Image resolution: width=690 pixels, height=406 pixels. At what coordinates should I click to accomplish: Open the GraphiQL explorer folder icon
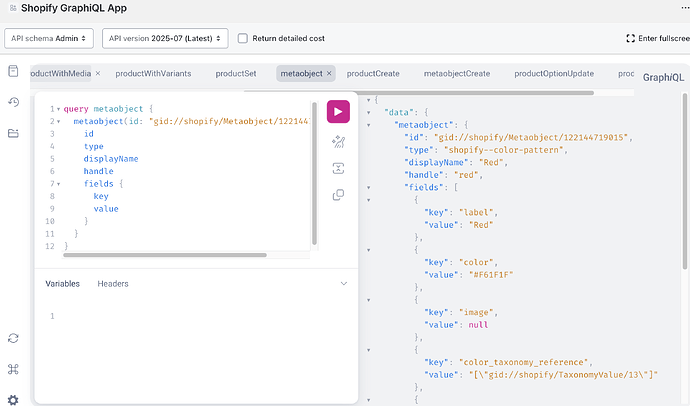13,133
